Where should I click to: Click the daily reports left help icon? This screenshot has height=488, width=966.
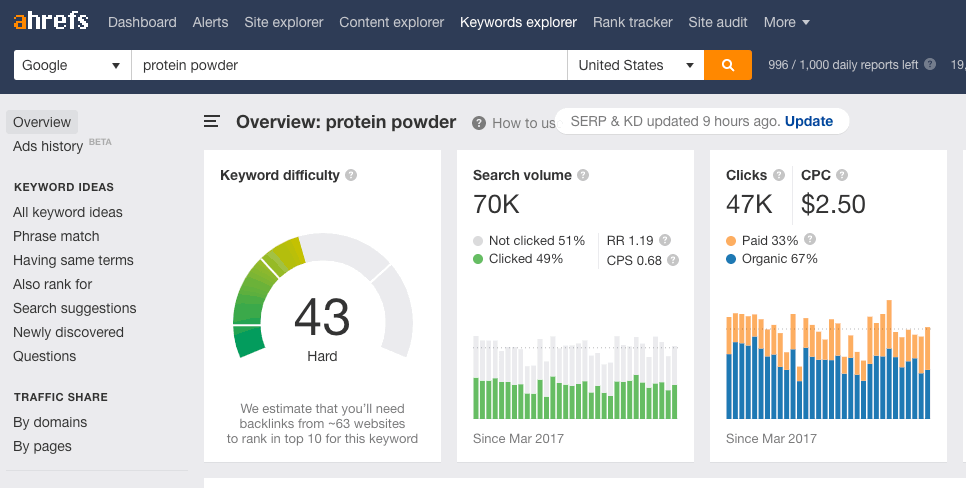[x=930, y=65]
